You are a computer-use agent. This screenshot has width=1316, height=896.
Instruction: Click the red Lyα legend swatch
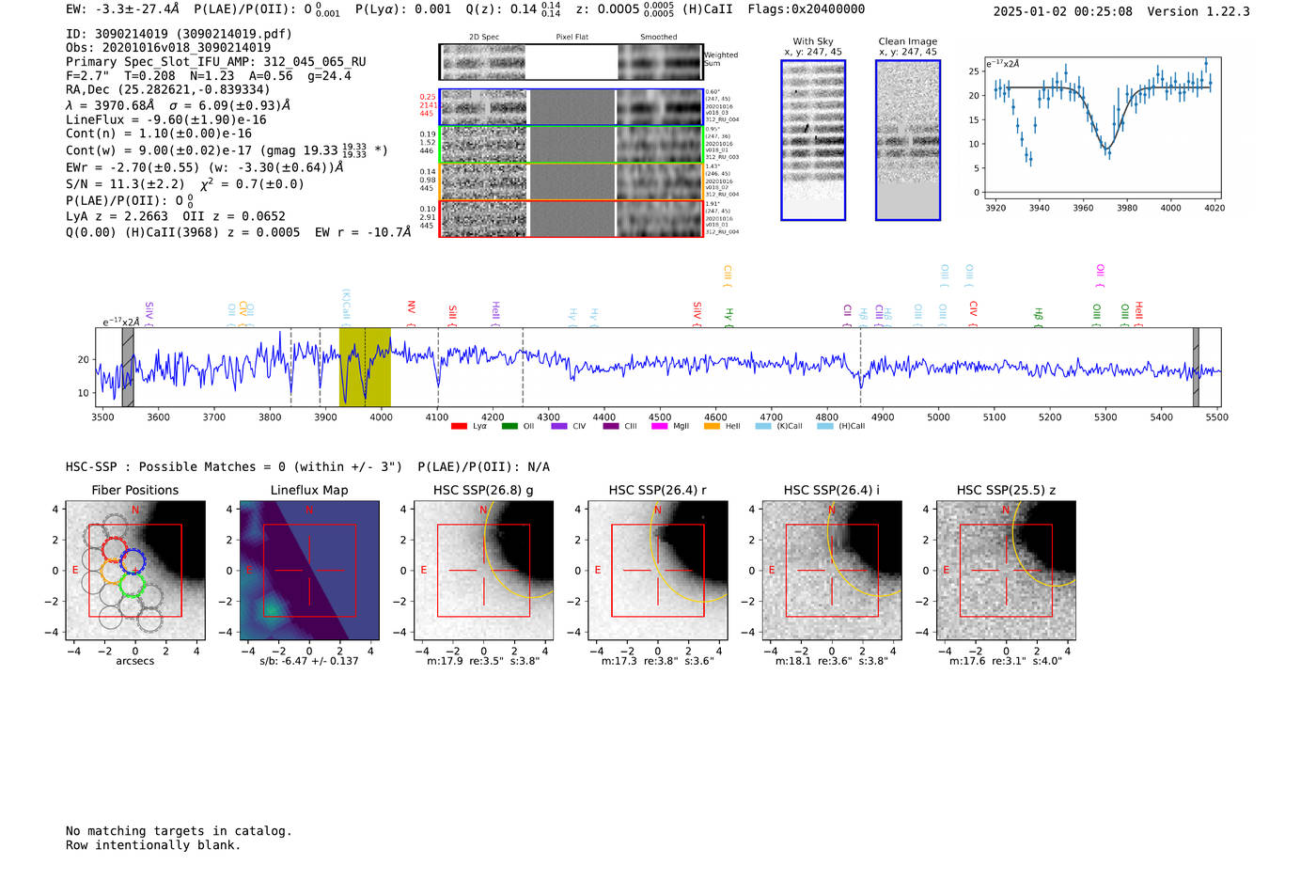tap(459, 426)
